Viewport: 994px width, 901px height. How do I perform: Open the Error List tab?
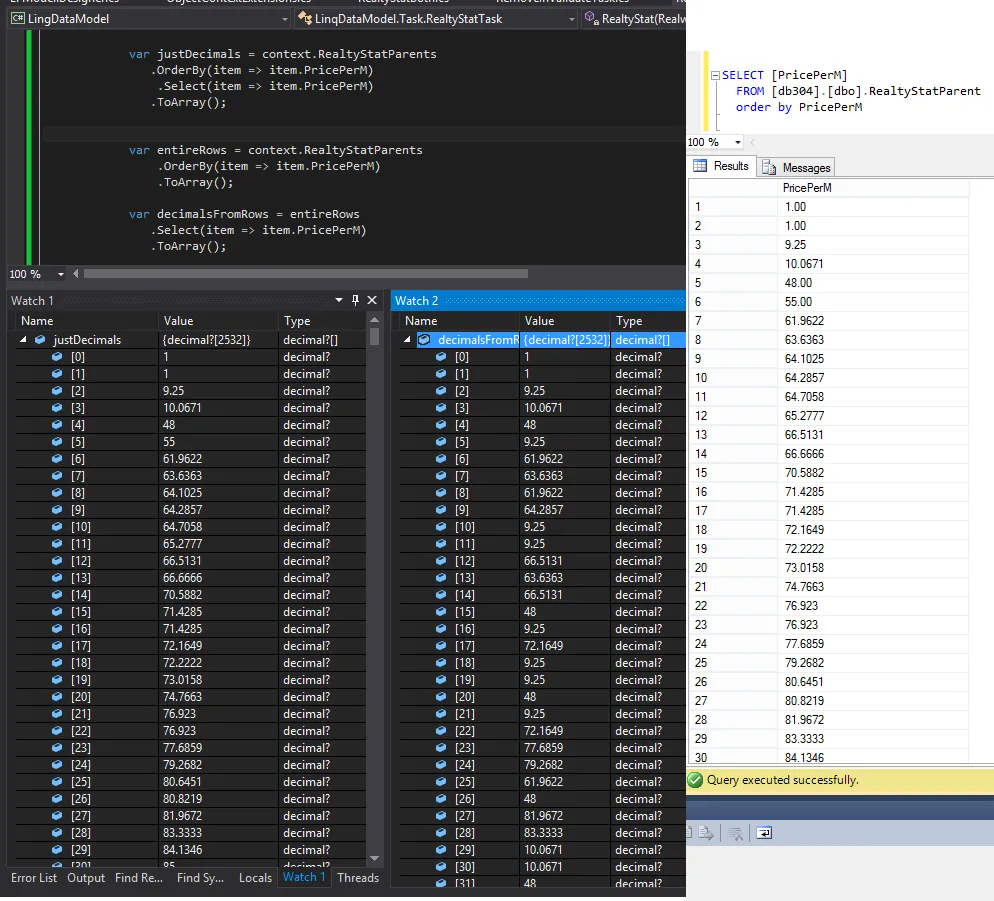(34, 878)
